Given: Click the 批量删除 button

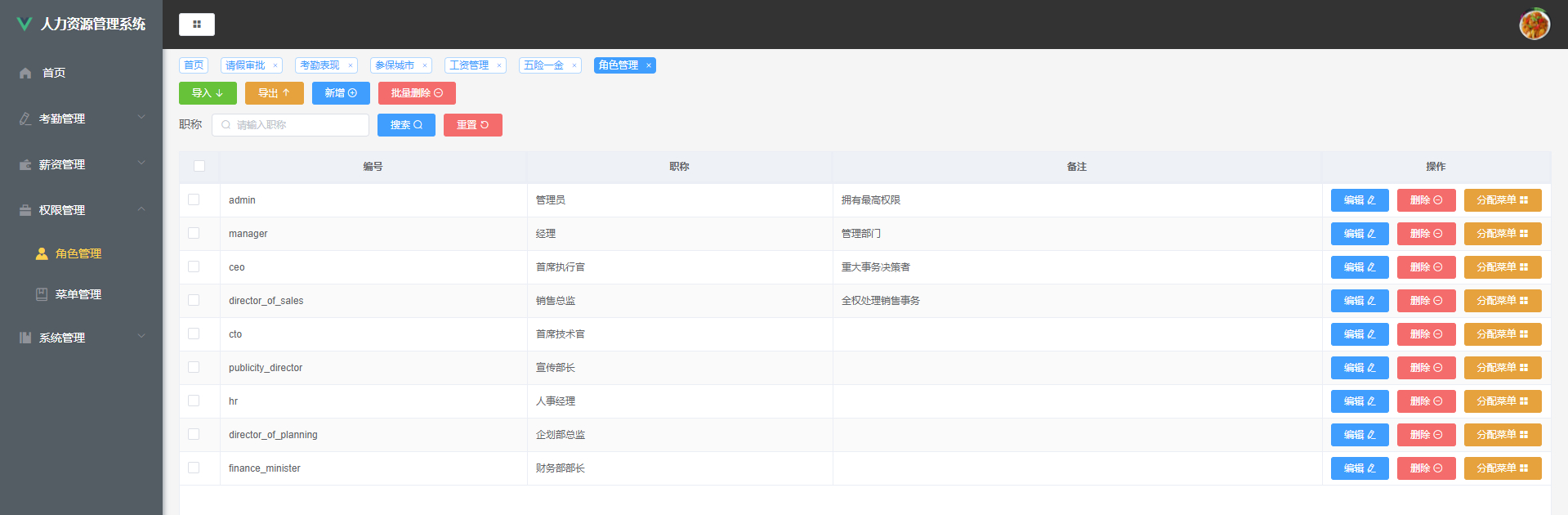Looking at the screenshot, I should tap(417, 93).
